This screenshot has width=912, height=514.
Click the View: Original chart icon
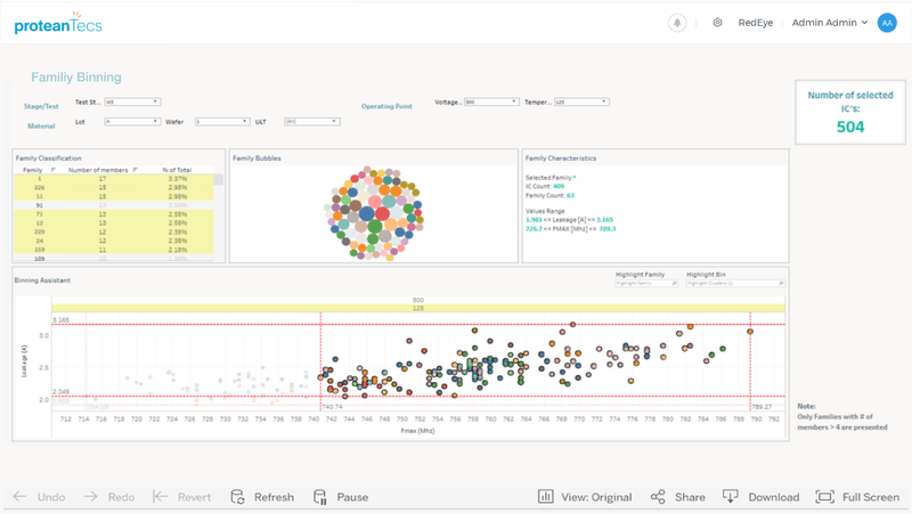point(546,497)
